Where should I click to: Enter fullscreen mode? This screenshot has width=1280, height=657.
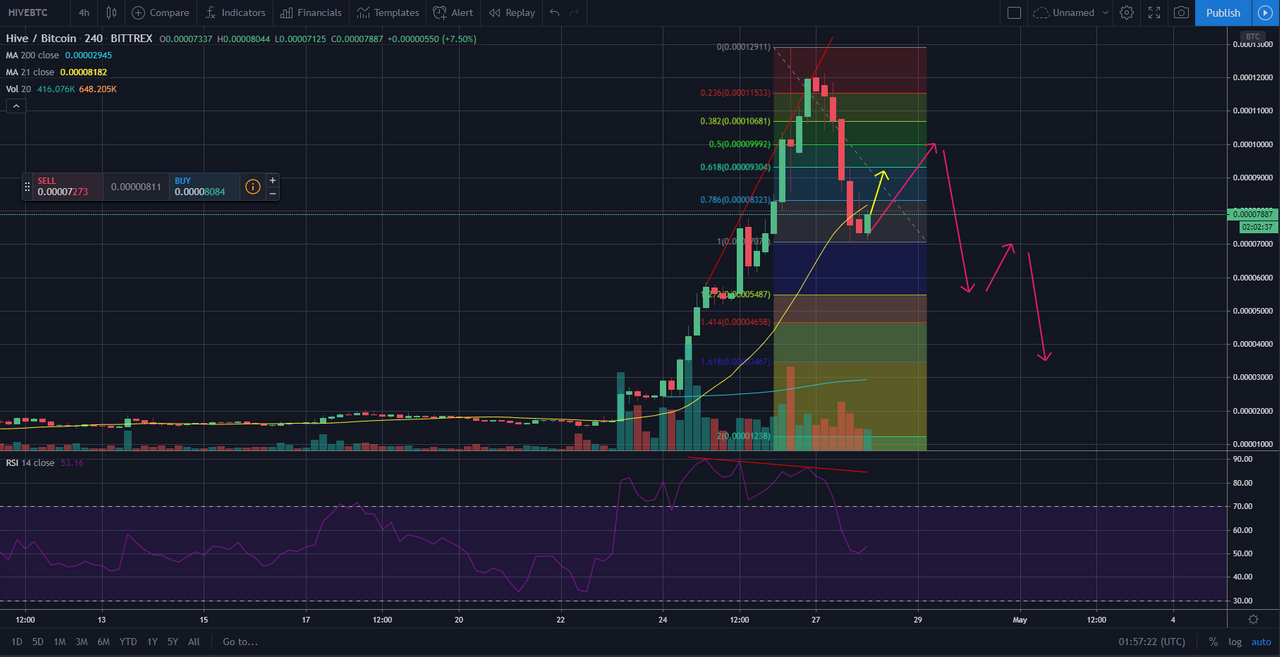point(1153,13)
